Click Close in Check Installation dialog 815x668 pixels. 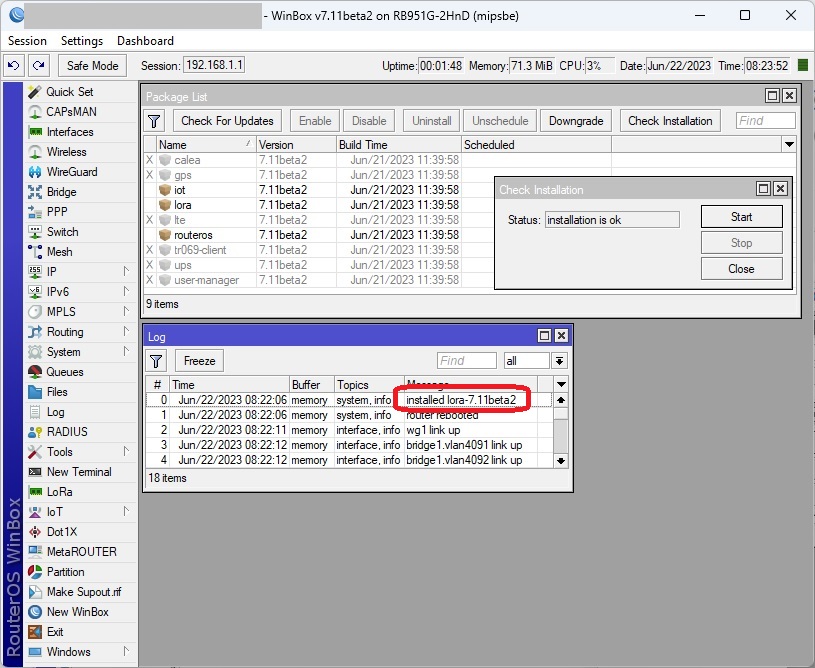[741, 269]
